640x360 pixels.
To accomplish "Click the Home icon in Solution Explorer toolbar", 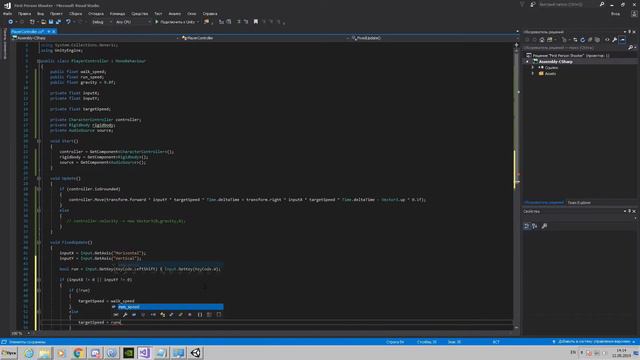I will point(542,40).
